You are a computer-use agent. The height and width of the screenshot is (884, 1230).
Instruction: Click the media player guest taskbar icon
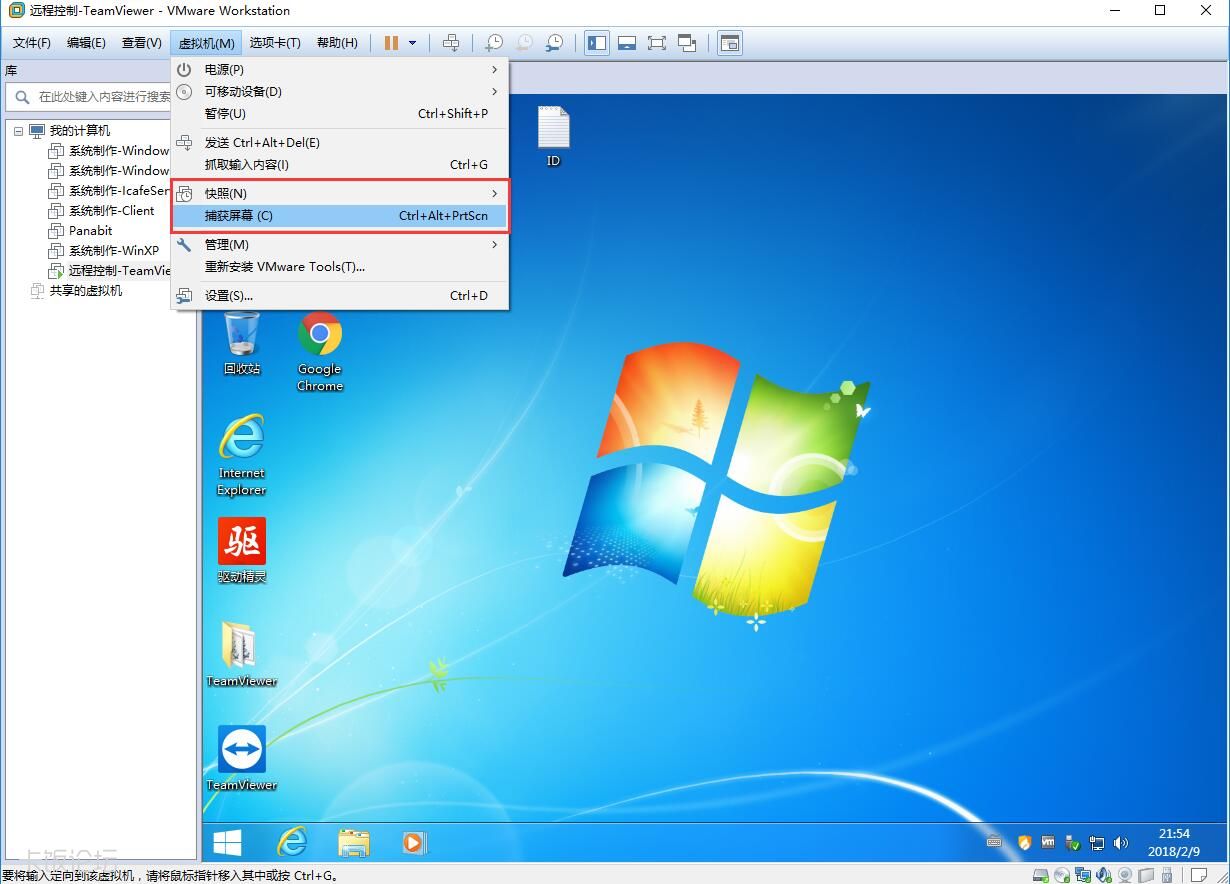pyautogui.click(x=414, y=843)
